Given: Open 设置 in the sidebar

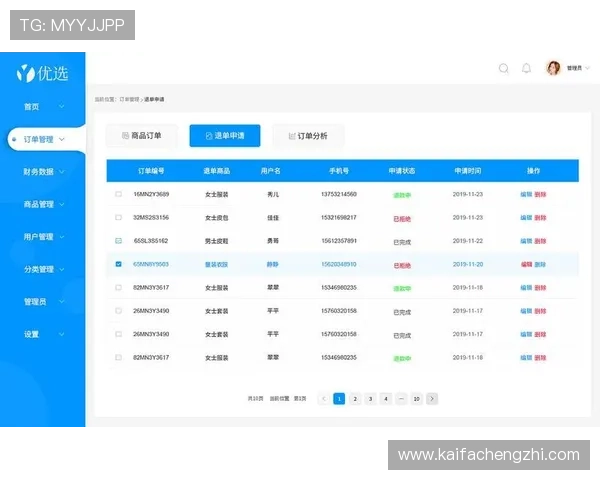Looking at the screenshot, I should click(x=32, y=335).
